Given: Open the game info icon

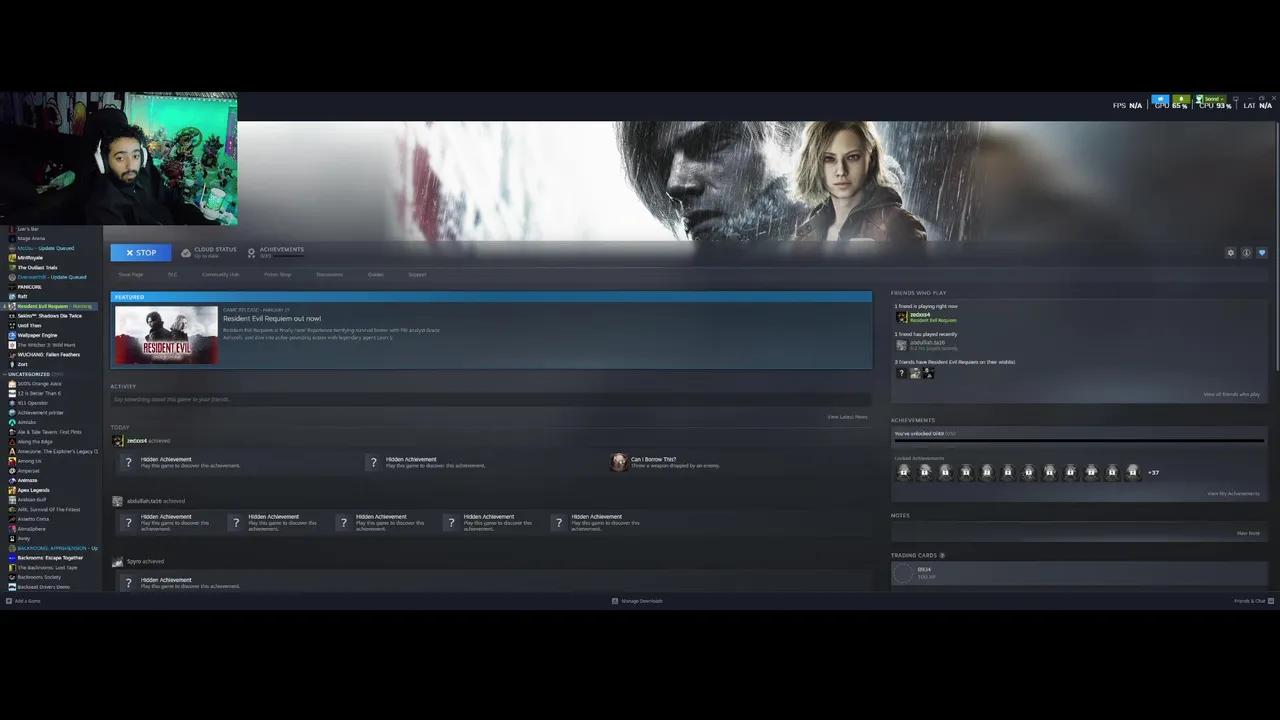Looking at the screenshot, I should tap(1246, 253).
